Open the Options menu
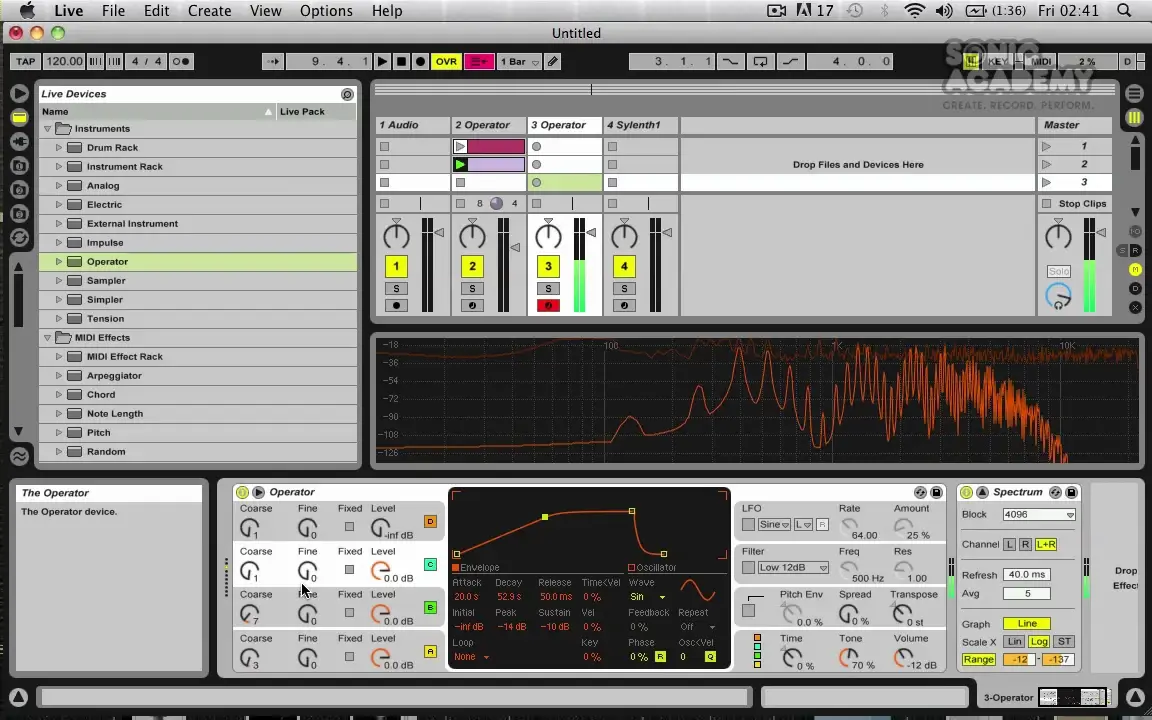1152x720 pixels. click(326, 11)
